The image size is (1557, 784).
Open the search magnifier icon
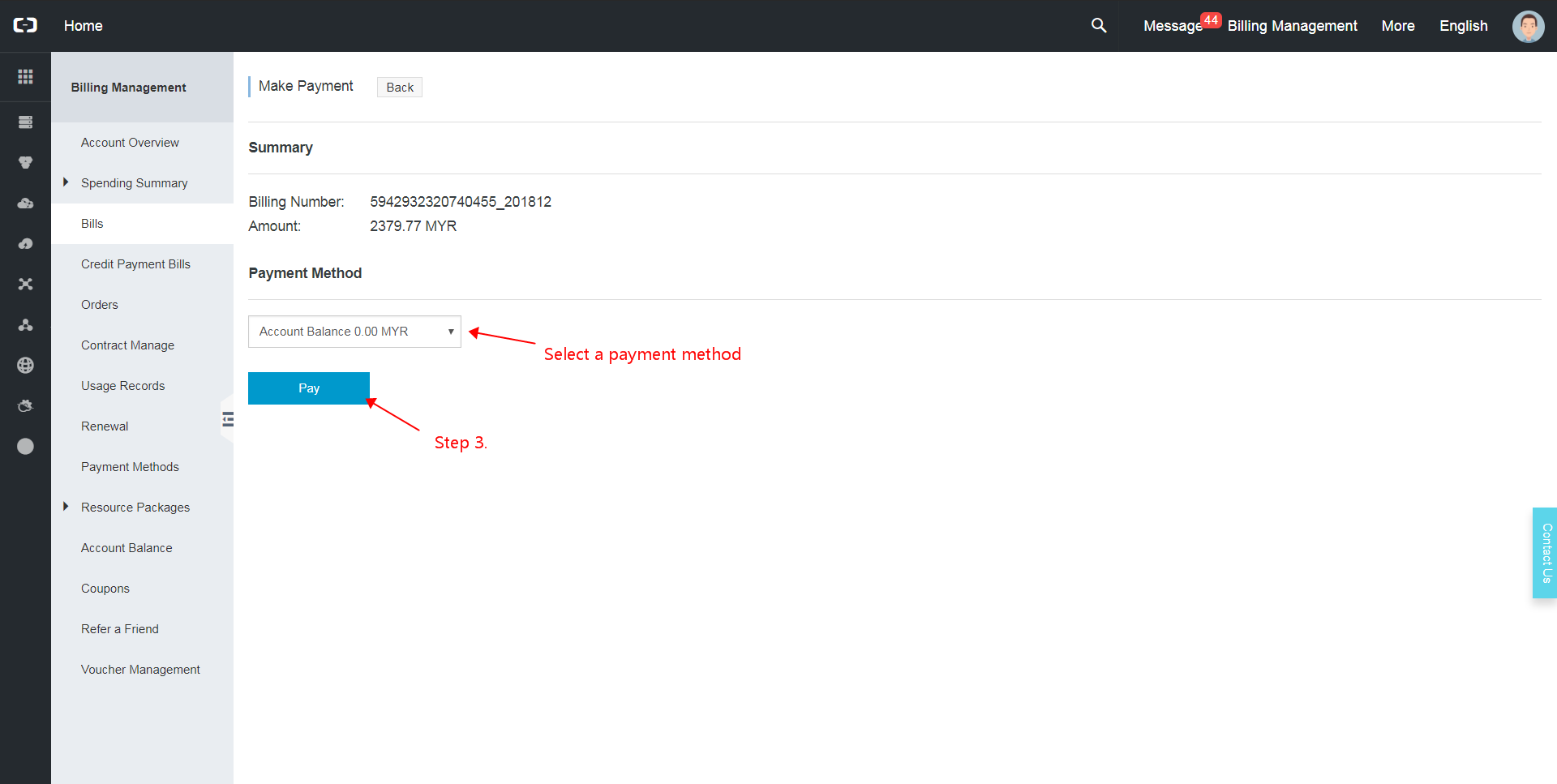[1099, 25]
